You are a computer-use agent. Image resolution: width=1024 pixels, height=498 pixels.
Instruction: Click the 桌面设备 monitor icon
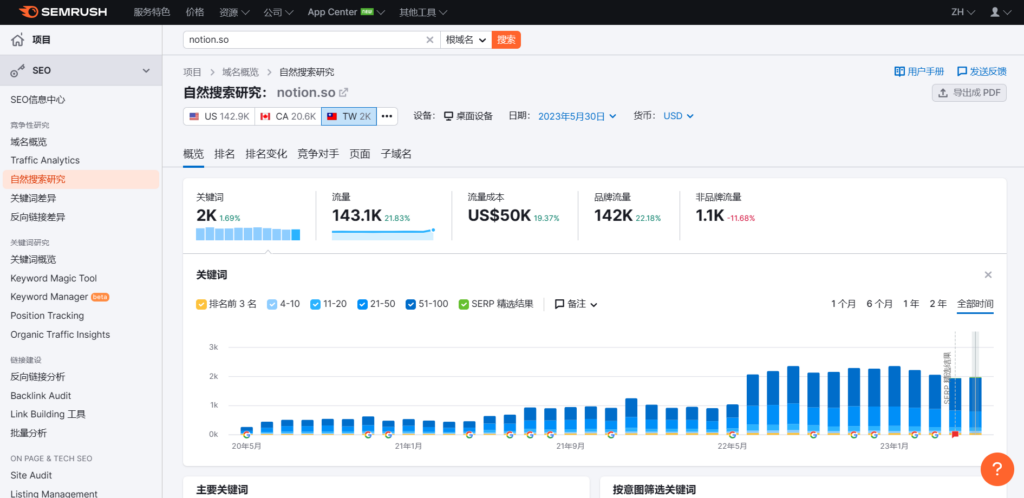[x=449, y=116]
